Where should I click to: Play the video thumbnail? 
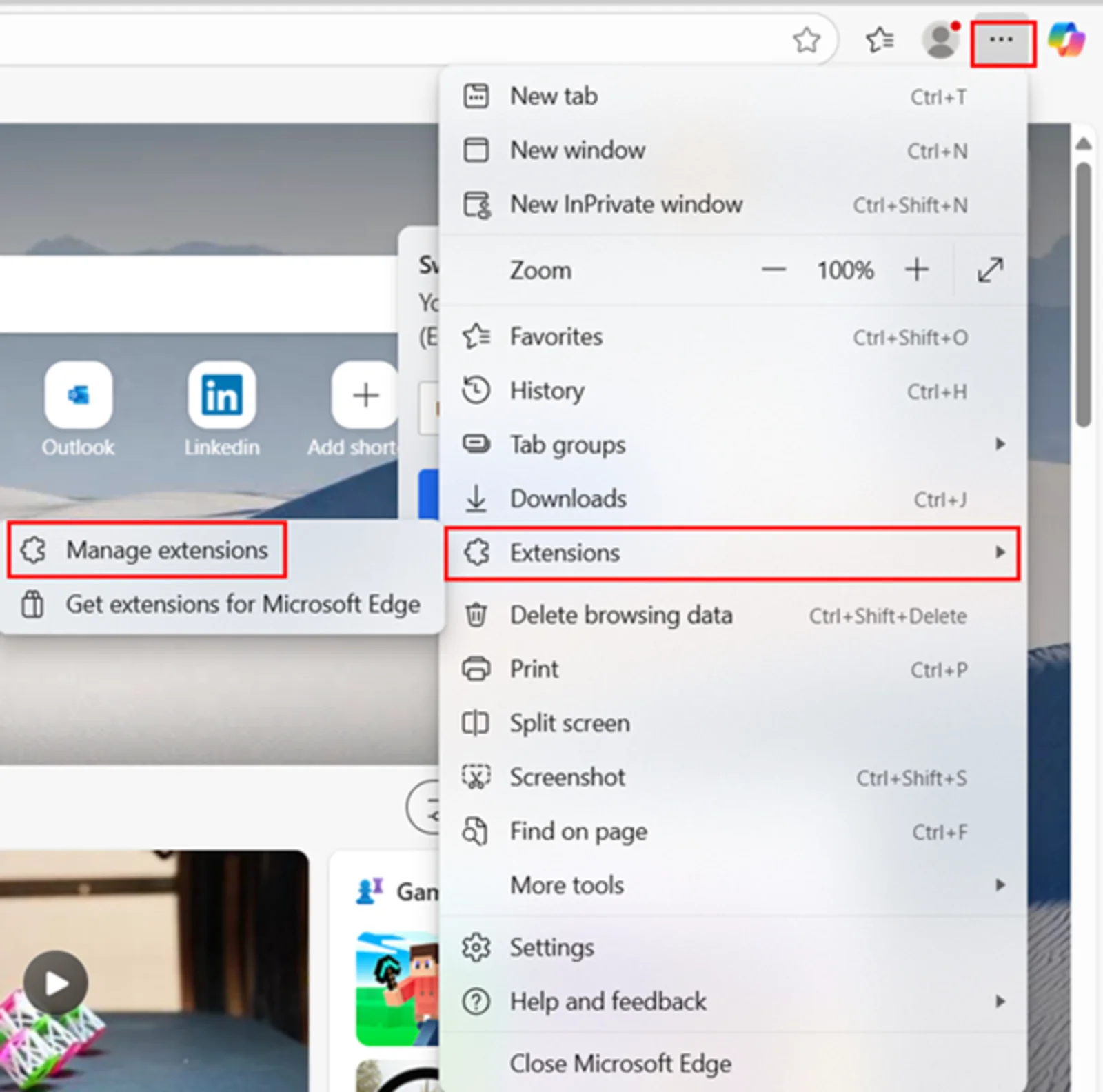click(x=56, y=983)
